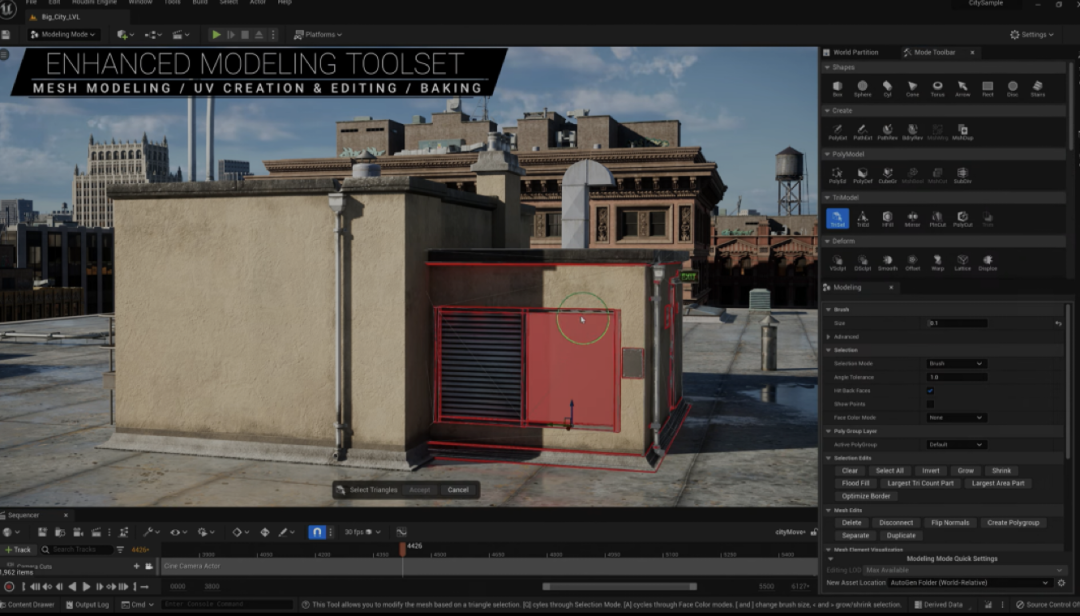Switch to the Mode Toolbar tab

(x=933, y=52)
